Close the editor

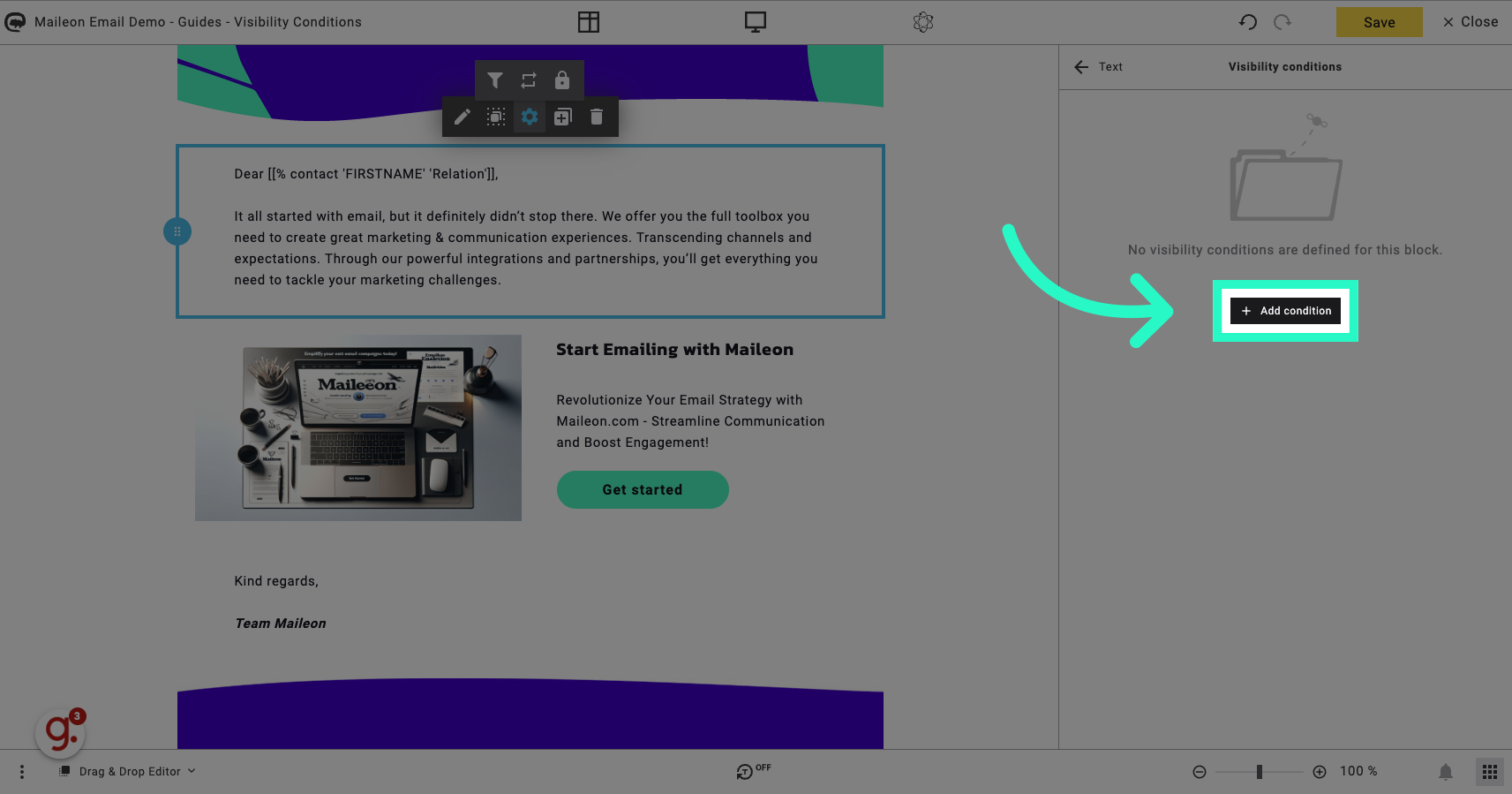click(1471, 22)
